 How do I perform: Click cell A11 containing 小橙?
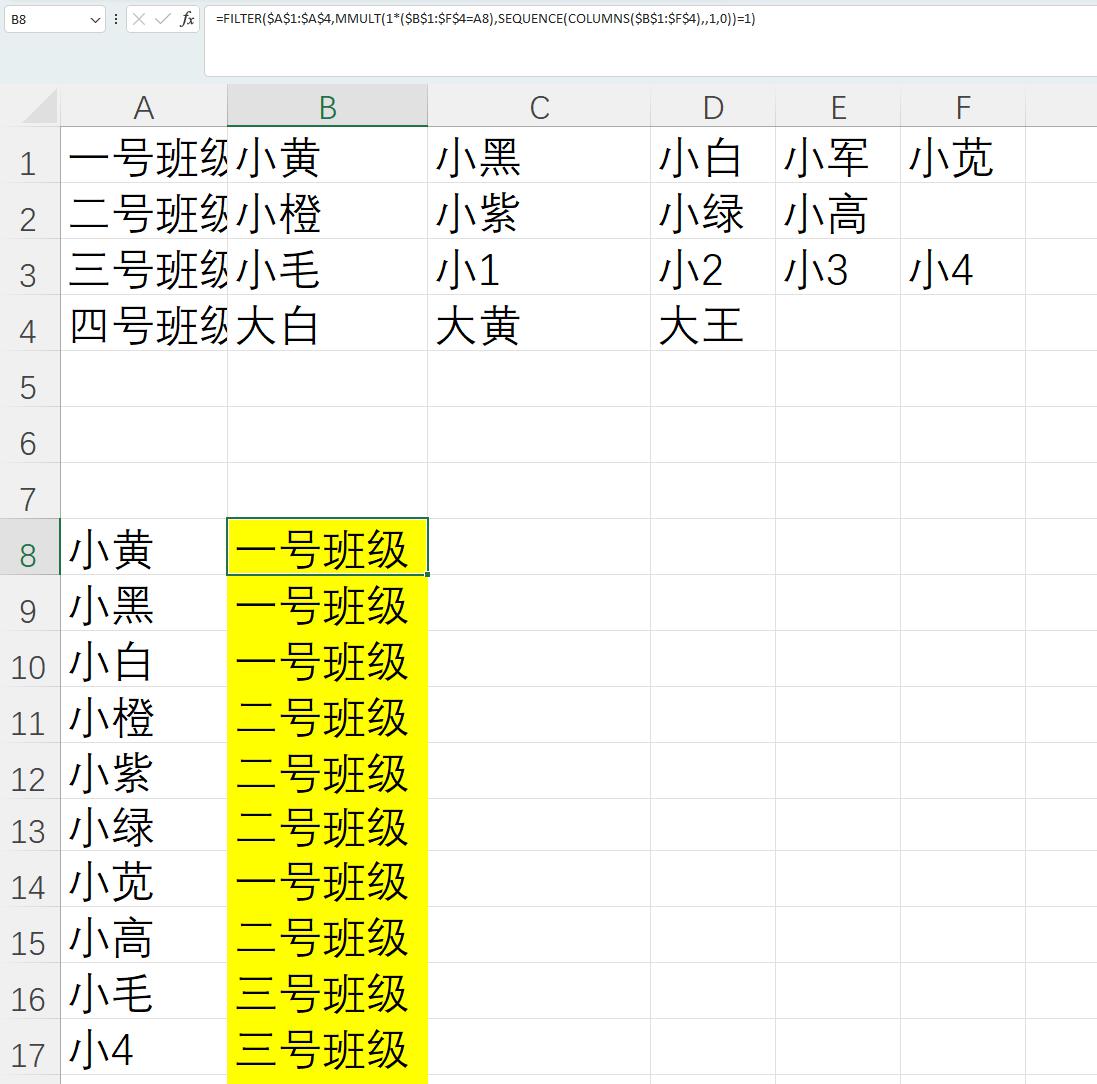[144, 715]
